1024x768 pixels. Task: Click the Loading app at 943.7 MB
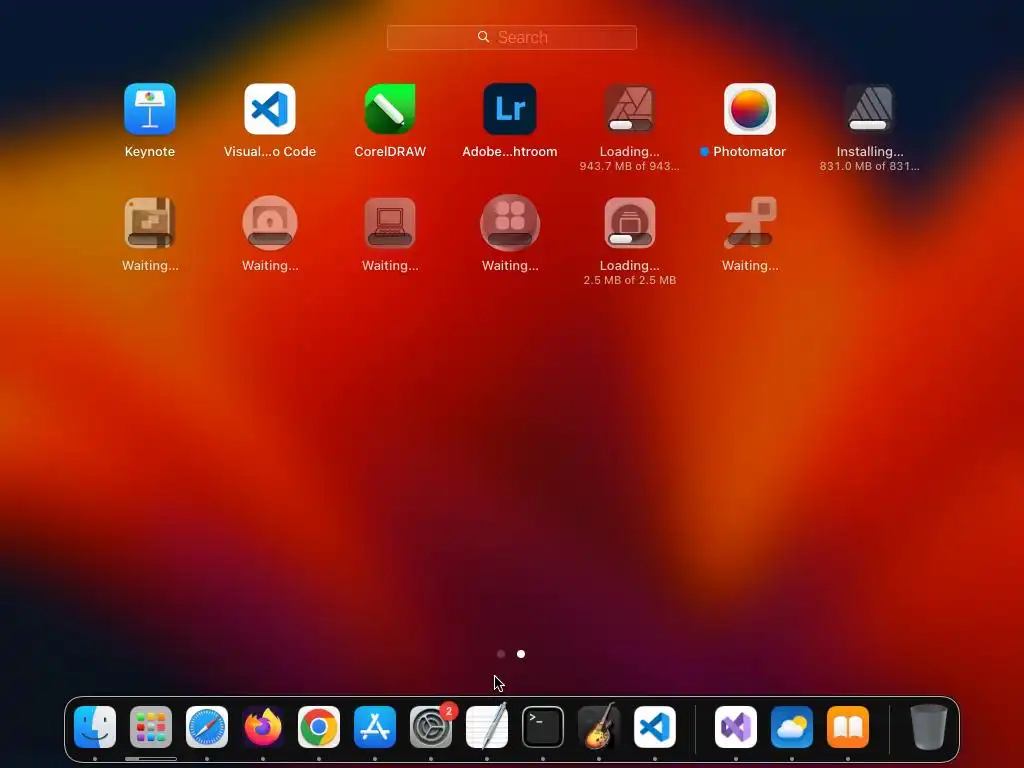[630, 109]
